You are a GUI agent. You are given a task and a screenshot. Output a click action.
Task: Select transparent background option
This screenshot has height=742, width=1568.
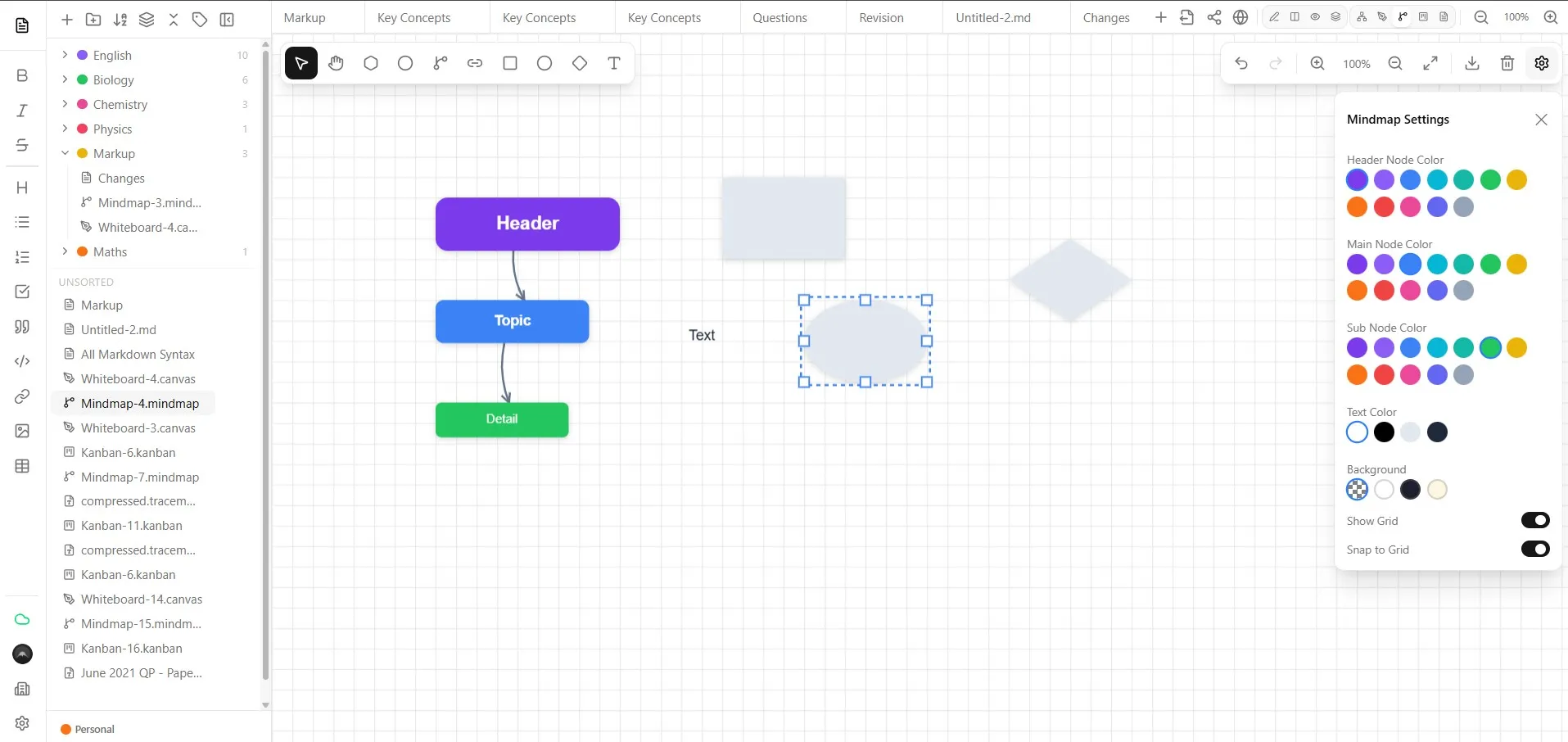point(1357,489)
